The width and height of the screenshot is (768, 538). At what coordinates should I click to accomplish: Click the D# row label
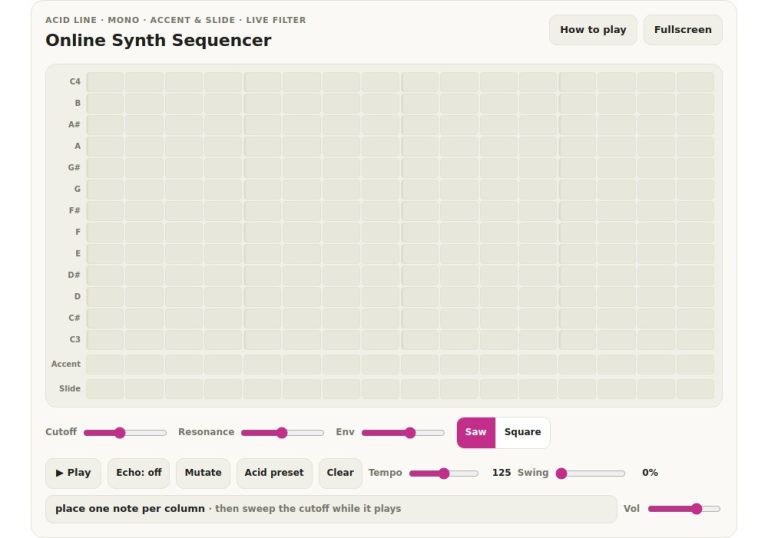click(x=74, y=275)
